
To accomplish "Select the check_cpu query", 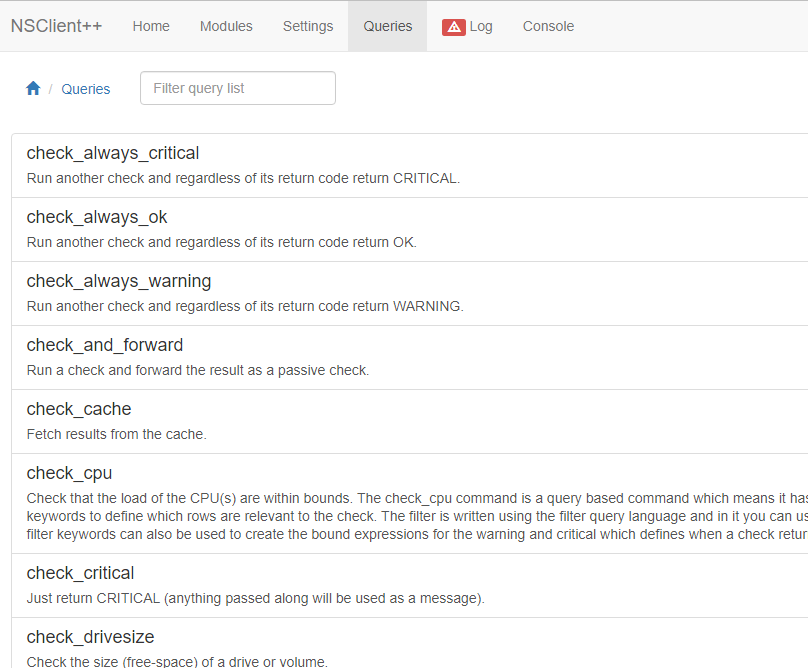I will click(x=69, y=473).
